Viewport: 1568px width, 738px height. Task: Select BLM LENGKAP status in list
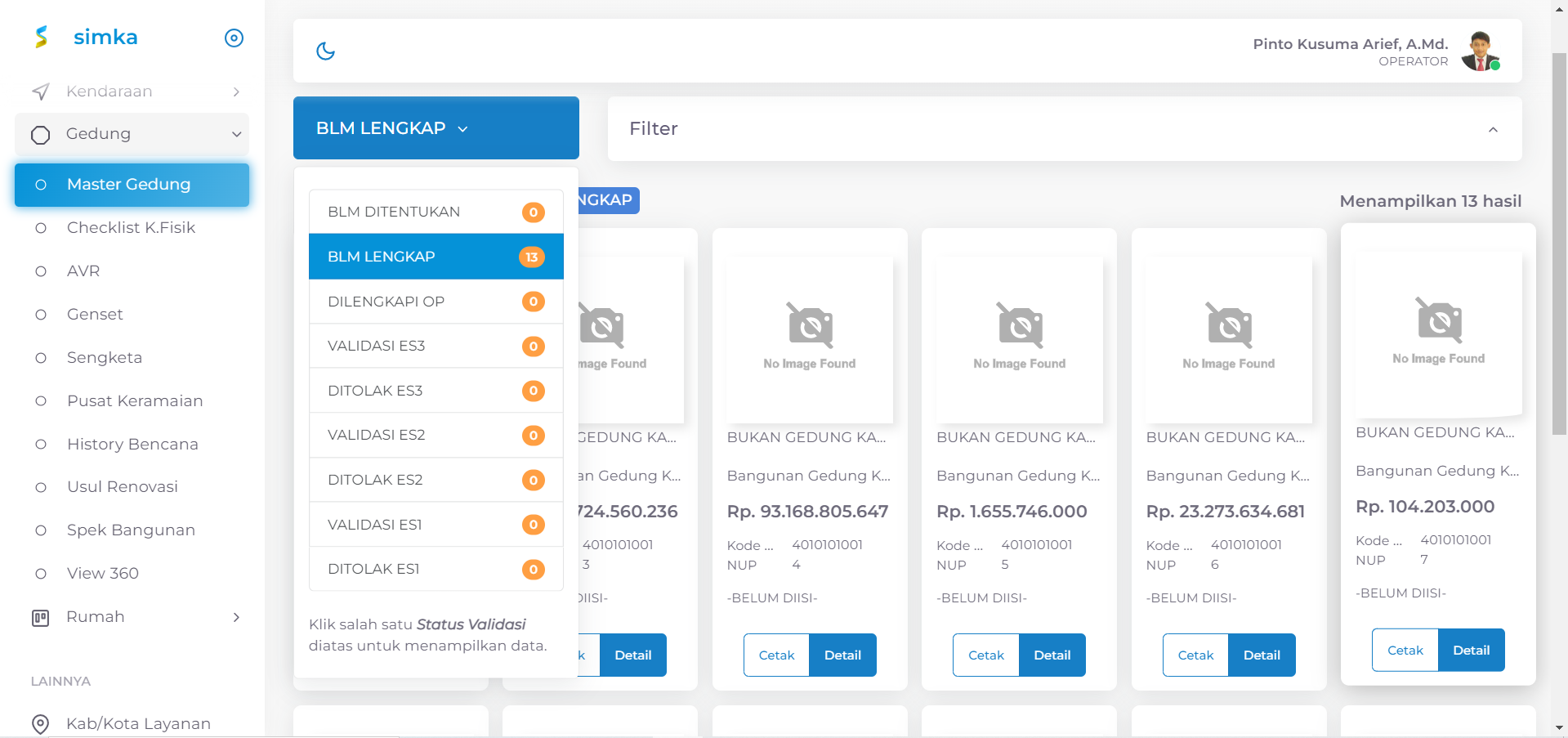[x=436, y=257]
